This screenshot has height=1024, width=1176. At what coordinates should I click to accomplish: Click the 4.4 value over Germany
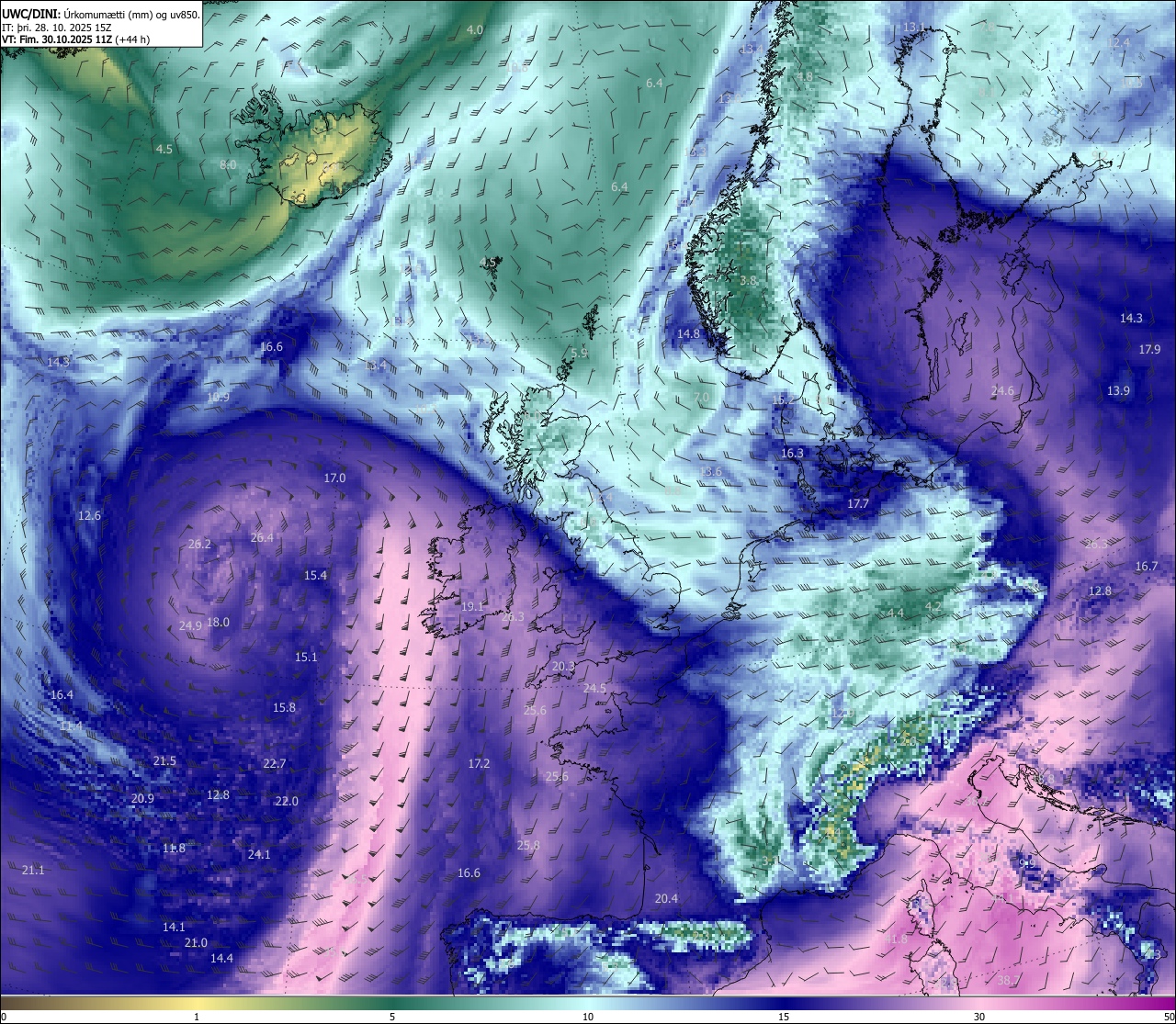tap(896, 613)
